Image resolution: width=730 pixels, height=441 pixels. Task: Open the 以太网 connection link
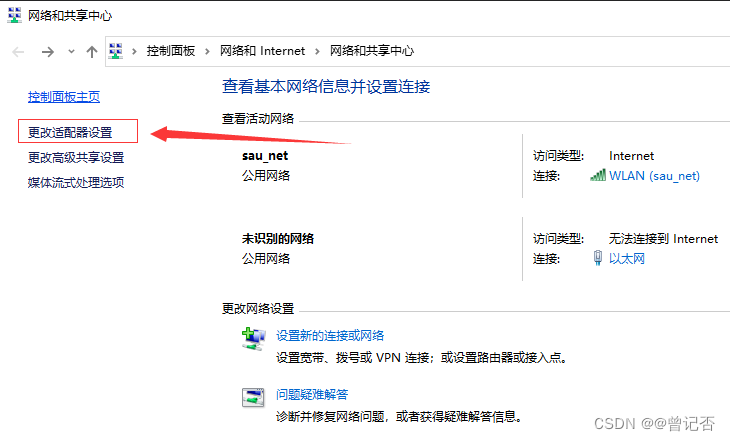(627, 258)
